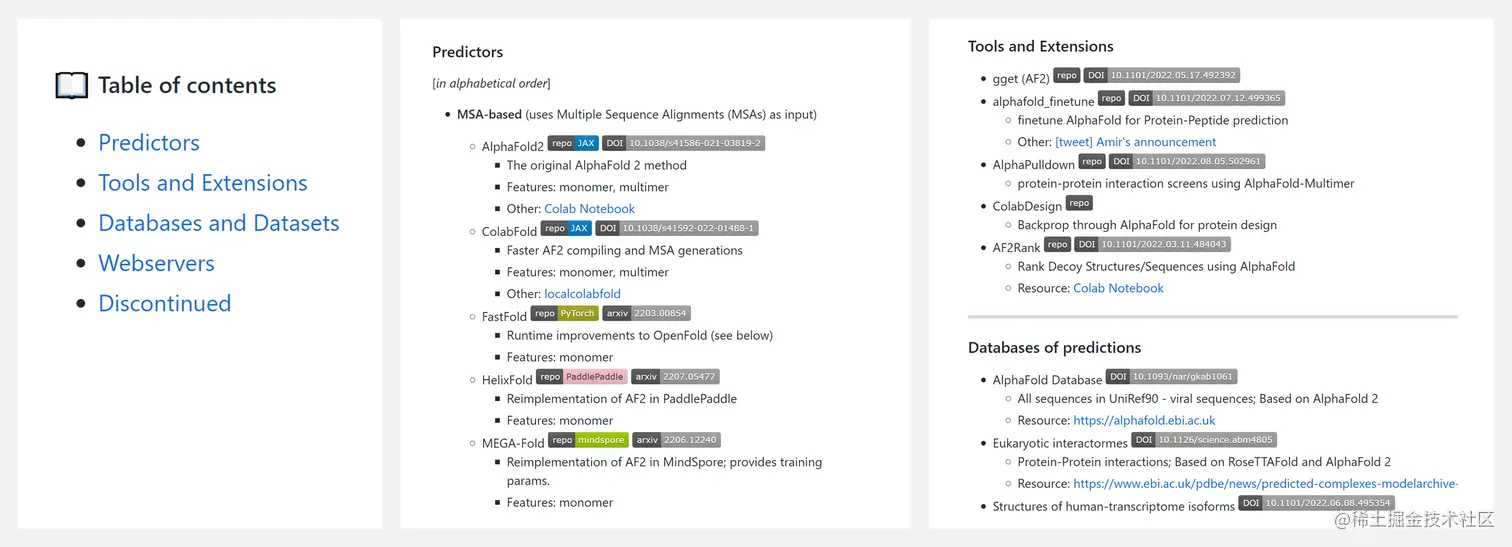Click HelixFold PaddlePaddle repo badge

(582, 377)
